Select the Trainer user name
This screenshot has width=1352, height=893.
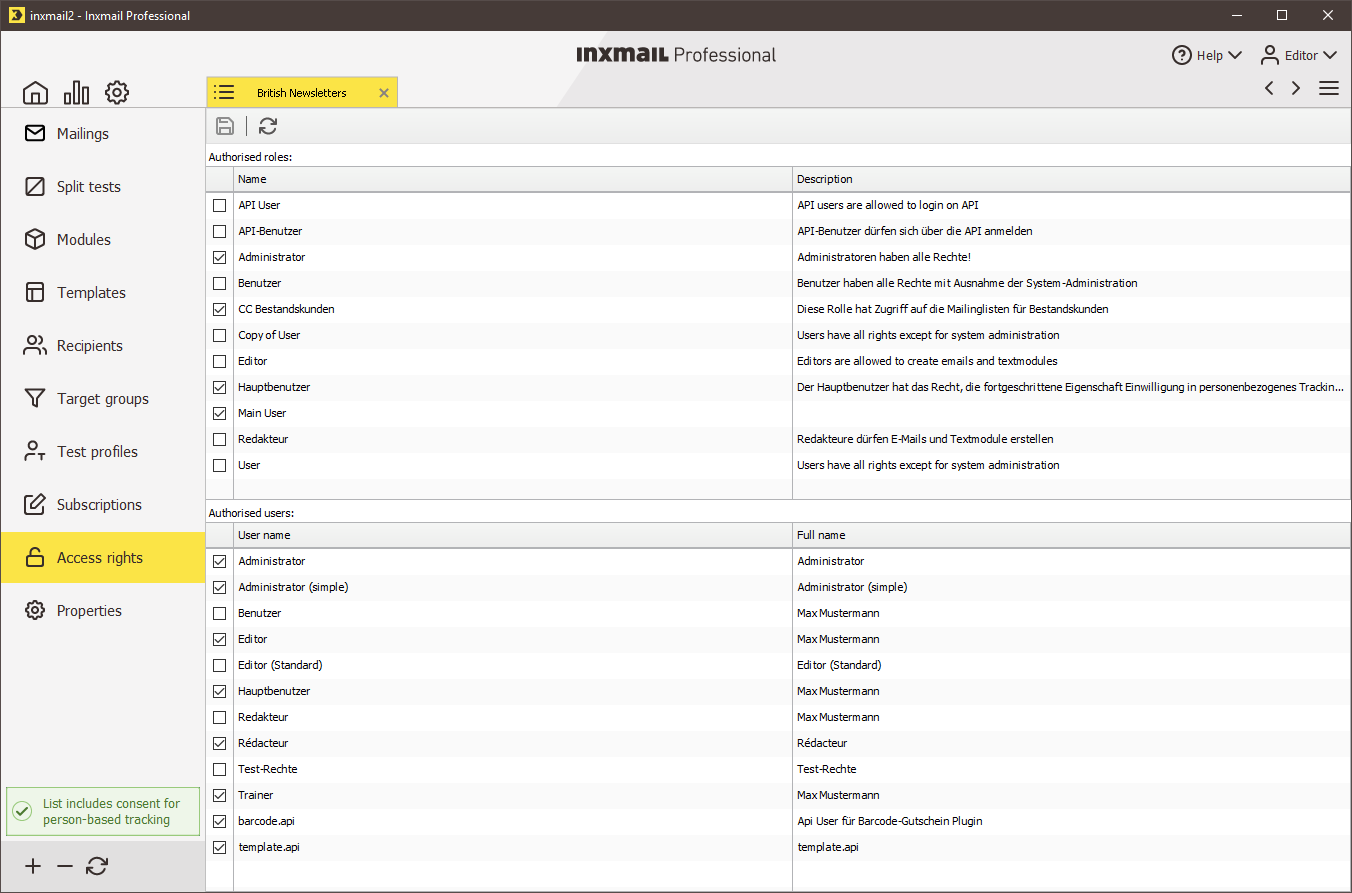point(256,795)
